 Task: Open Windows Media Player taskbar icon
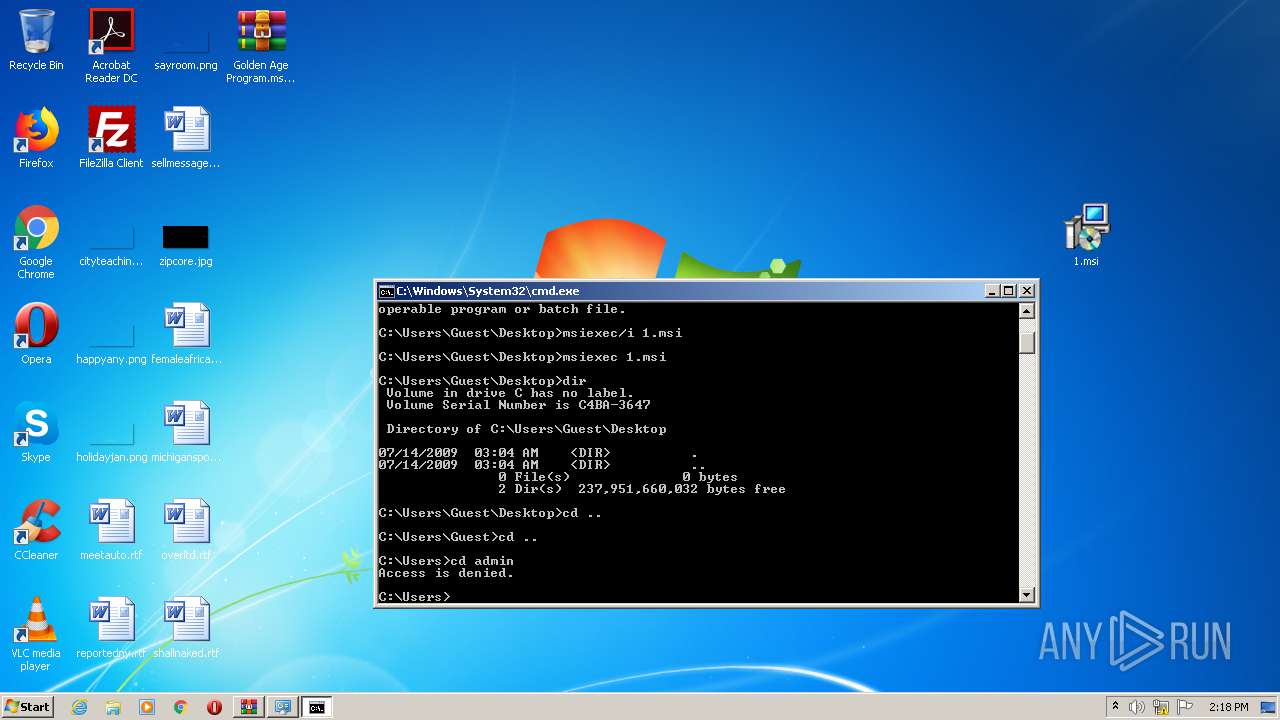(147, 707)
